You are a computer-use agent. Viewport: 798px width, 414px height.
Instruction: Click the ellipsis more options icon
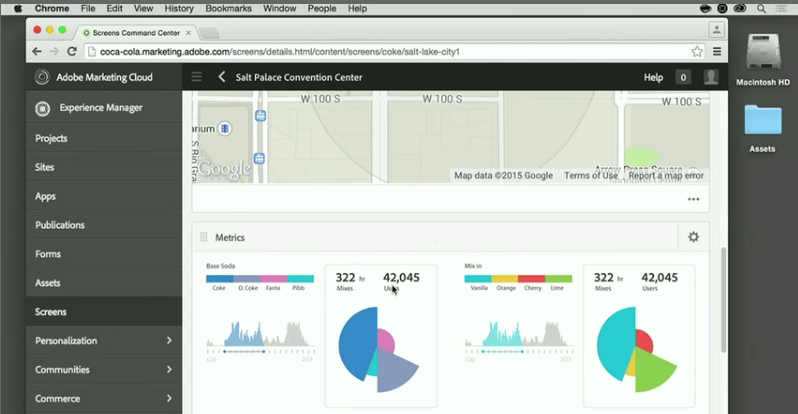[693, 199]
